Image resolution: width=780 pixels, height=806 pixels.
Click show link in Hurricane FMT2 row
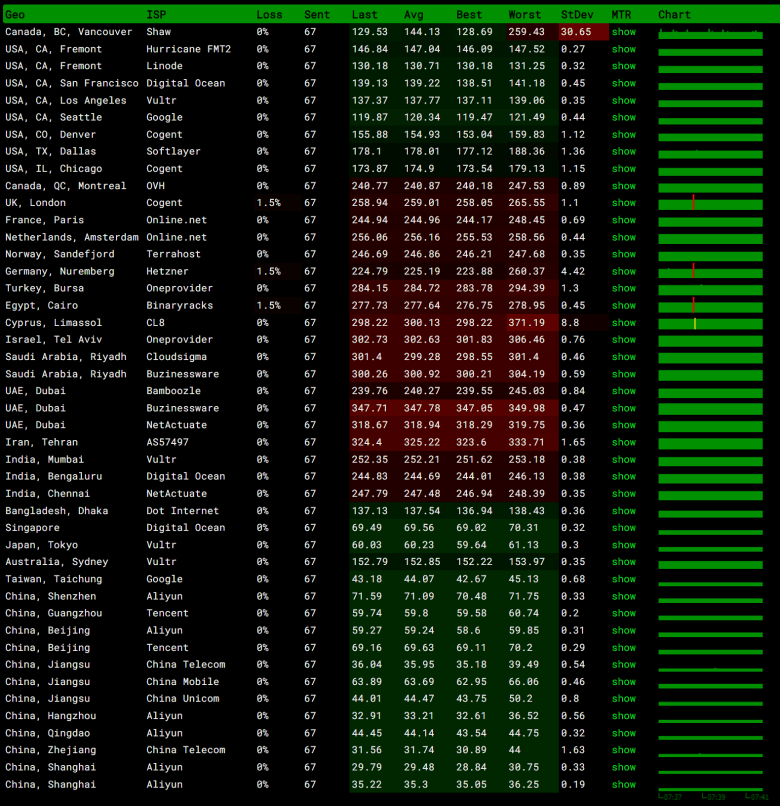[623, 49]
